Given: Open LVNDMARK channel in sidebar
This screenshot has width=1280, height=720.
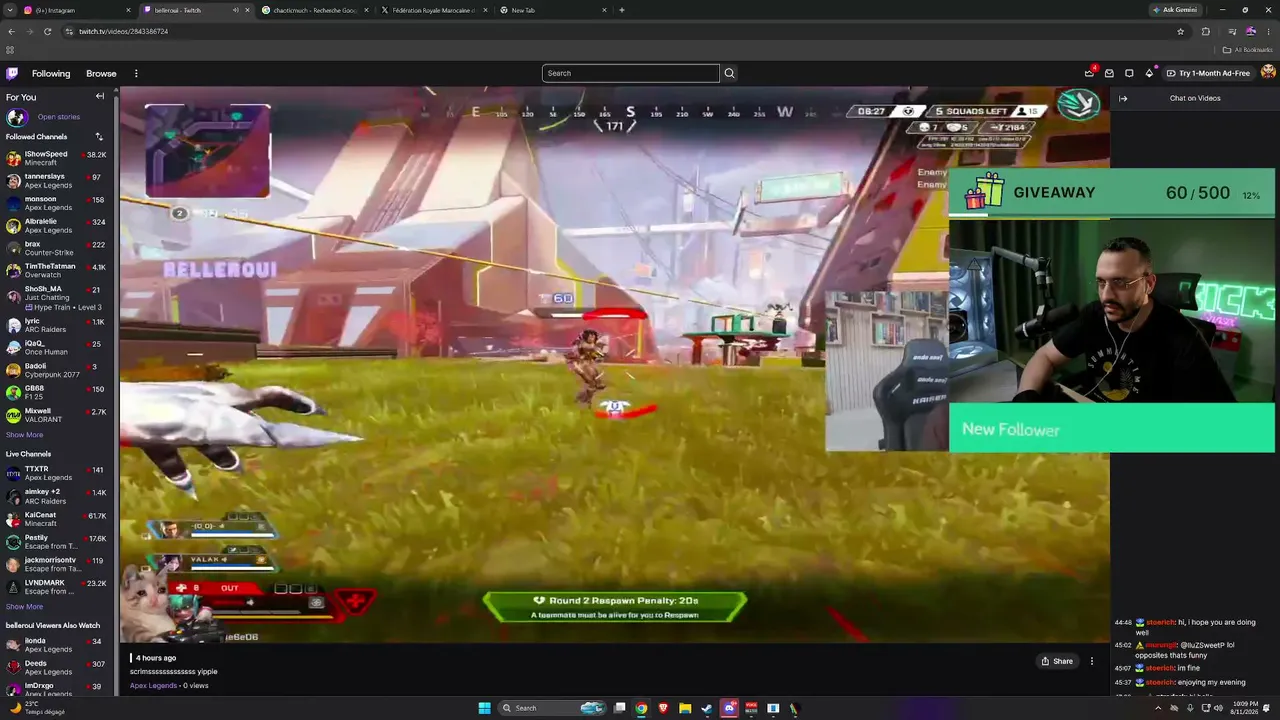Looking at the screenshot, I should [x=57, y=587].
